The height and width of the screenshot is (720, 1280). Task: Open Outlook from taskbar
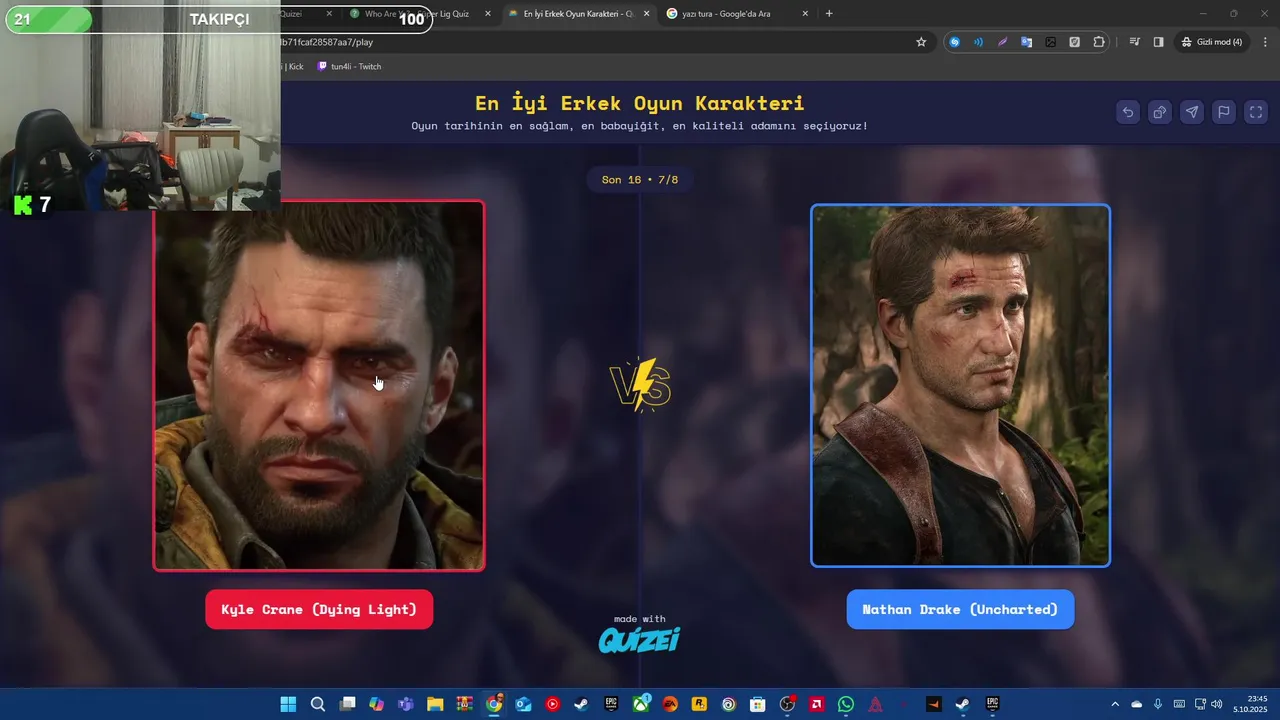click(523, 704)
